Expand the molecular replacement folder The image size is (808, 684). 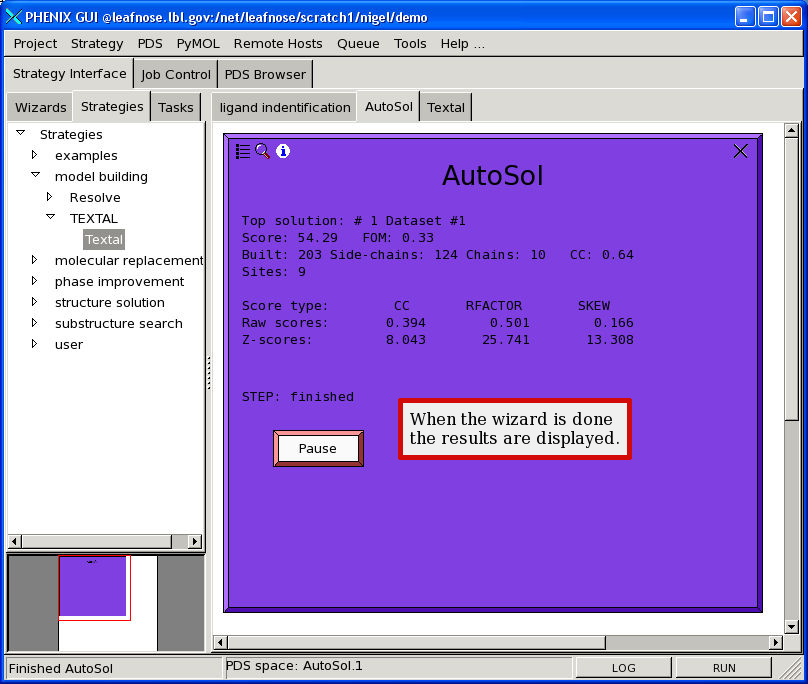click(x=34, y=260)
